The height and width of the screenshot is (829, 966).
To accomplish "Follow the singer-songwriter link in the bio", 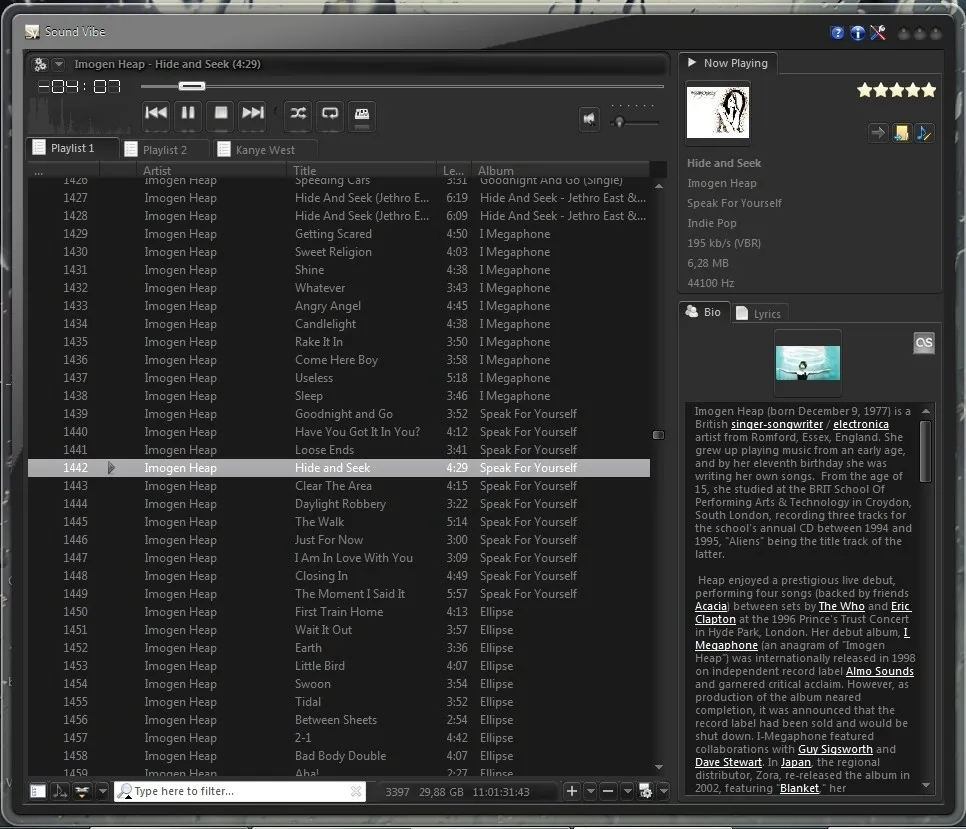I will (x=776, y=424).
